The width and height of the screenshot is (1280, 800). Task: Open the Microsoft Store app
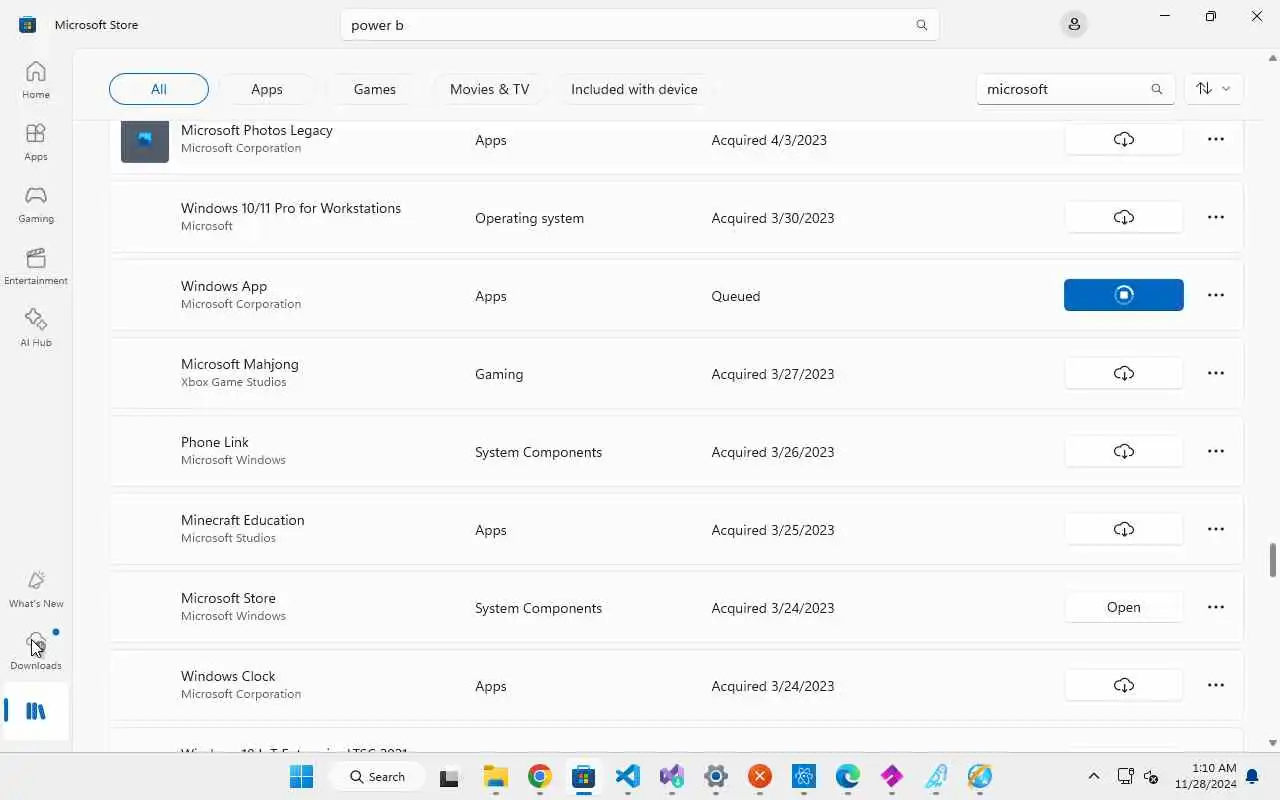click(x=1124, y=607)
